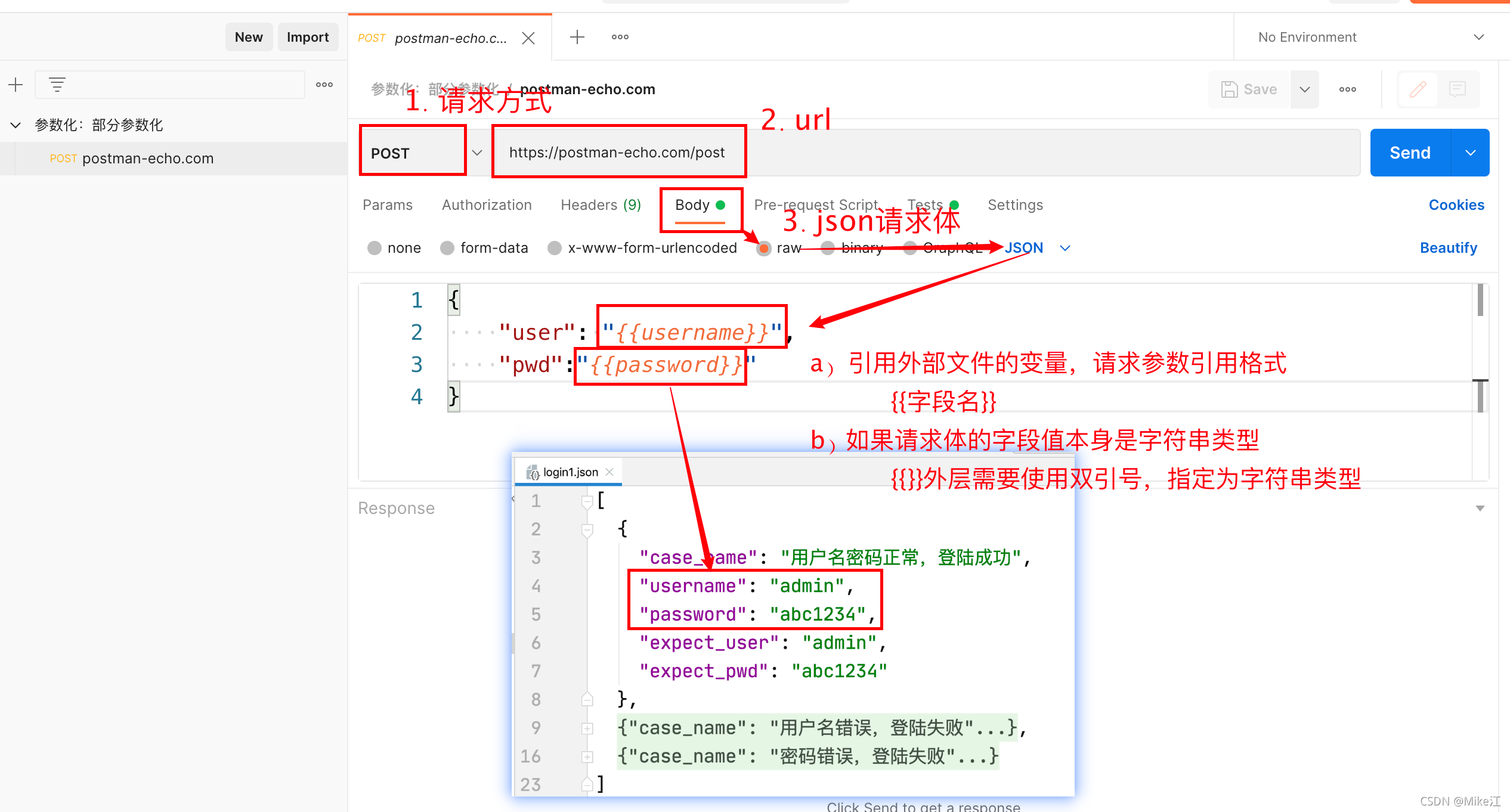Viewport: 1510px width, 812px height.
Task: Open request three-dot menu next to Save
Action: [1348, 89]
